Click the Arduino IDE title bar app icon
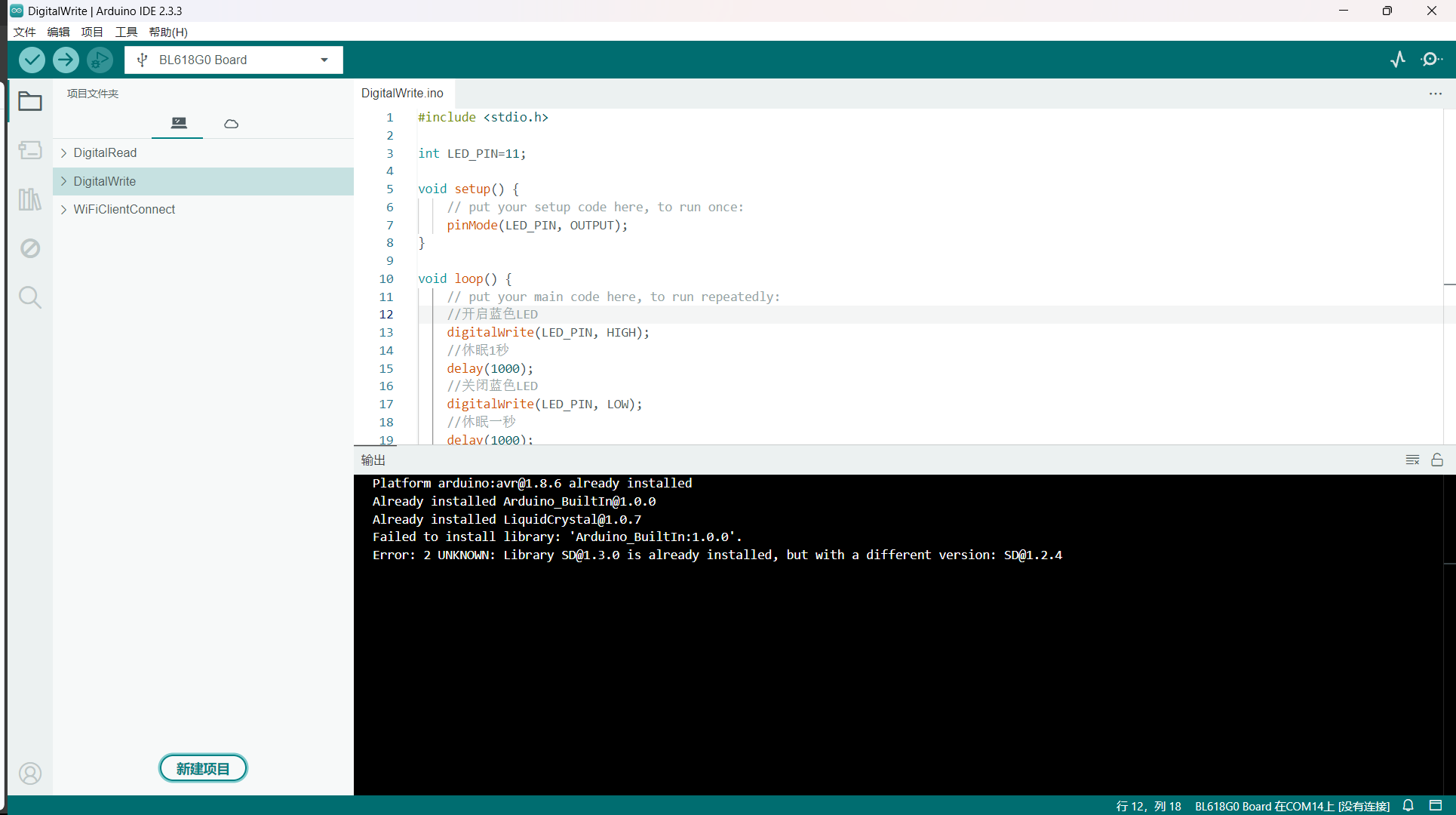The image size is (1456, 815). (x=17, y=11)
